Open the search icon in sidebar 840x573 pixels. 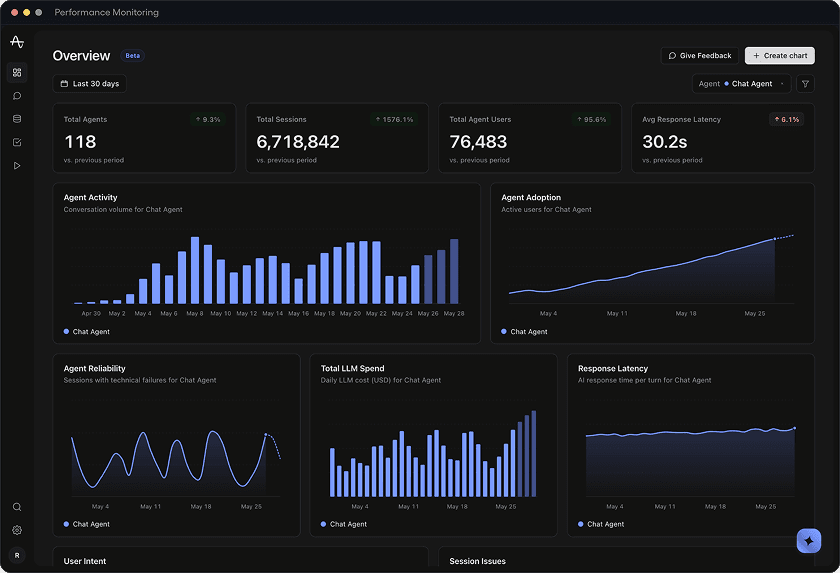(x=17, y=507)
